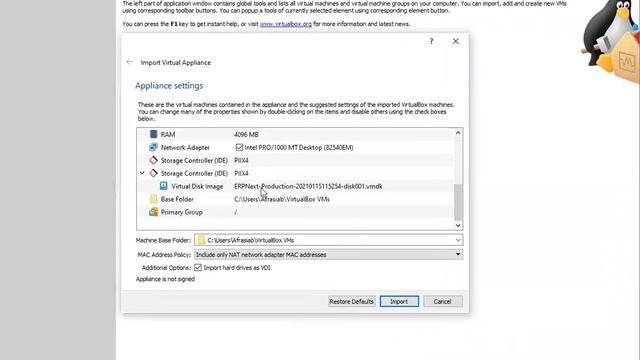
Task: Click the Restore Defaults button
Action: (x=351, y=302)
